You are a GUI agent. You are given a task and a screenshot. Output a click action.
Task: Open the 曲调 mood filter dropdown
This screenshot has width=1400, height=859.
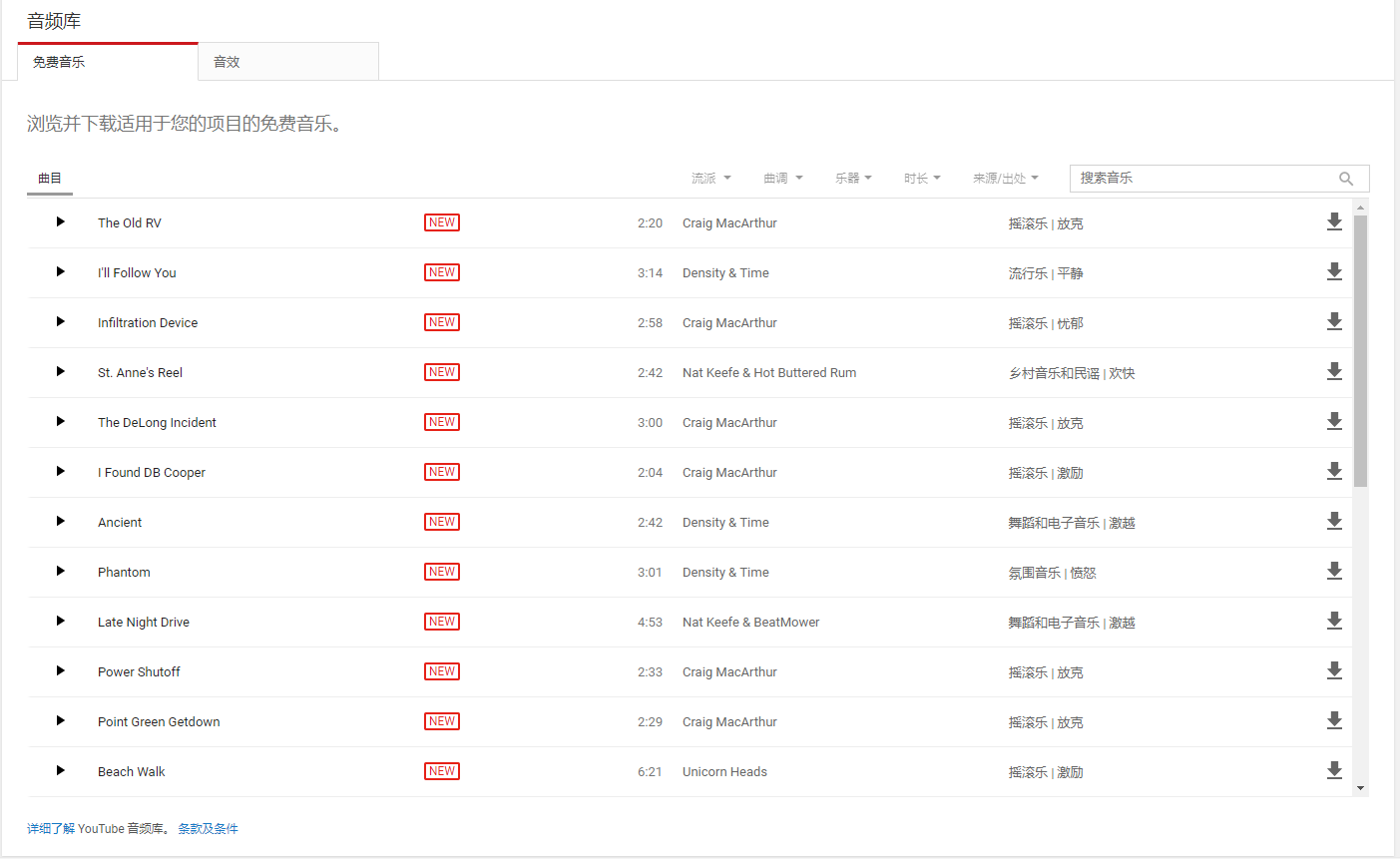coord(782,179)
